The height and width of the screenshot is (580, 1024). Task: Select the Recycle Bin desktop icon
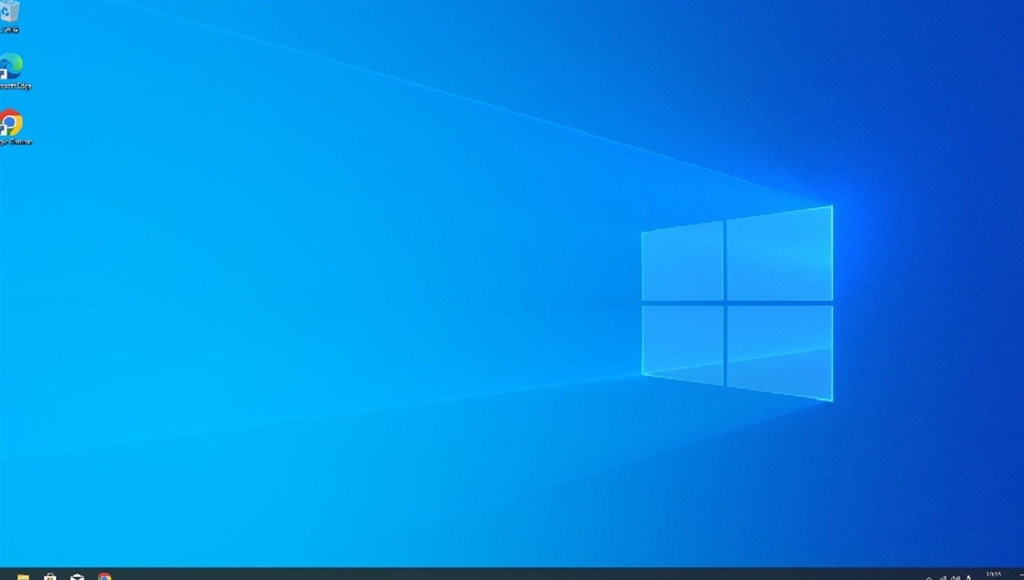point(9,16)
